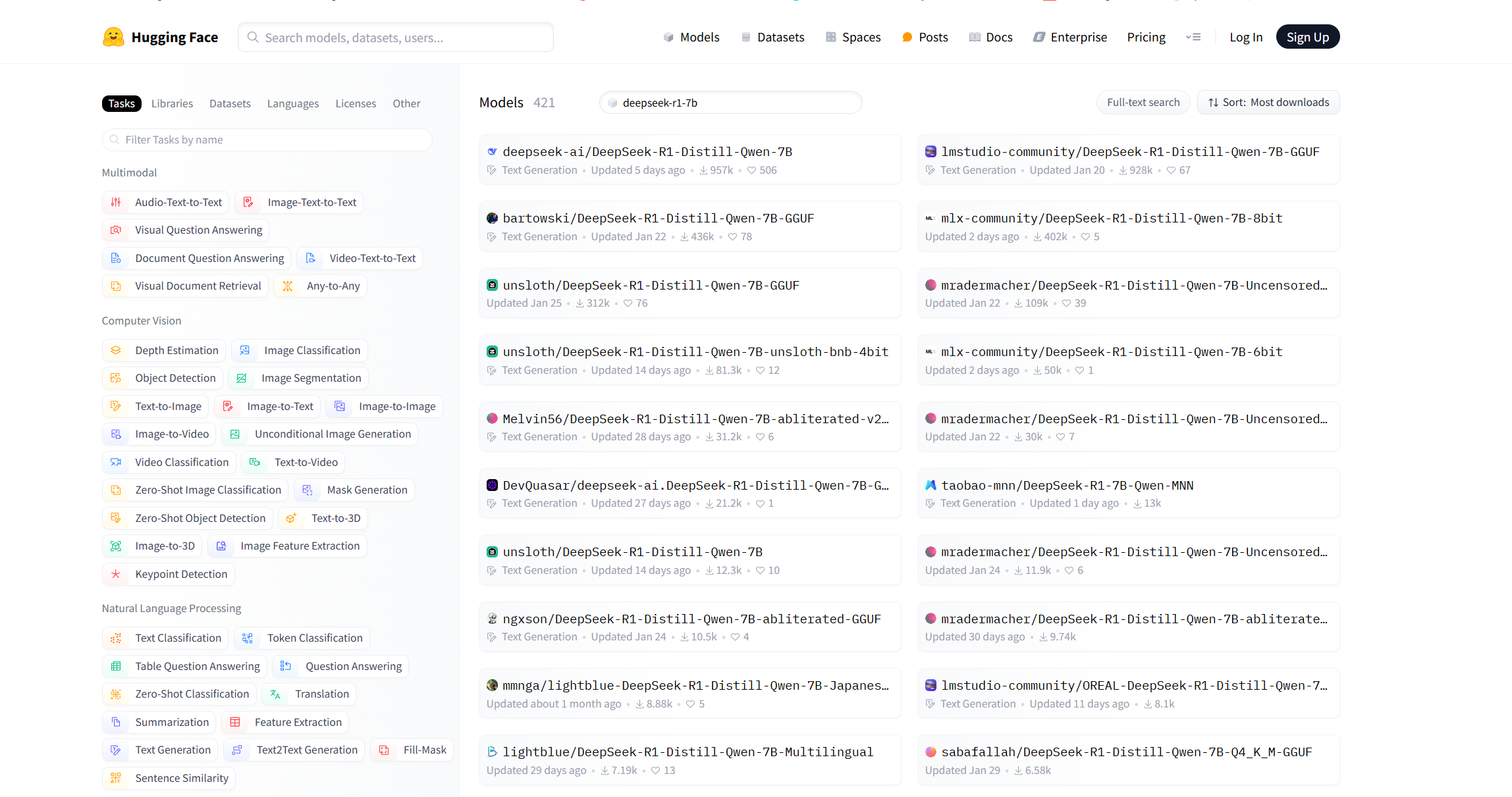Click the Fill-Mask icon

(384, 750)
